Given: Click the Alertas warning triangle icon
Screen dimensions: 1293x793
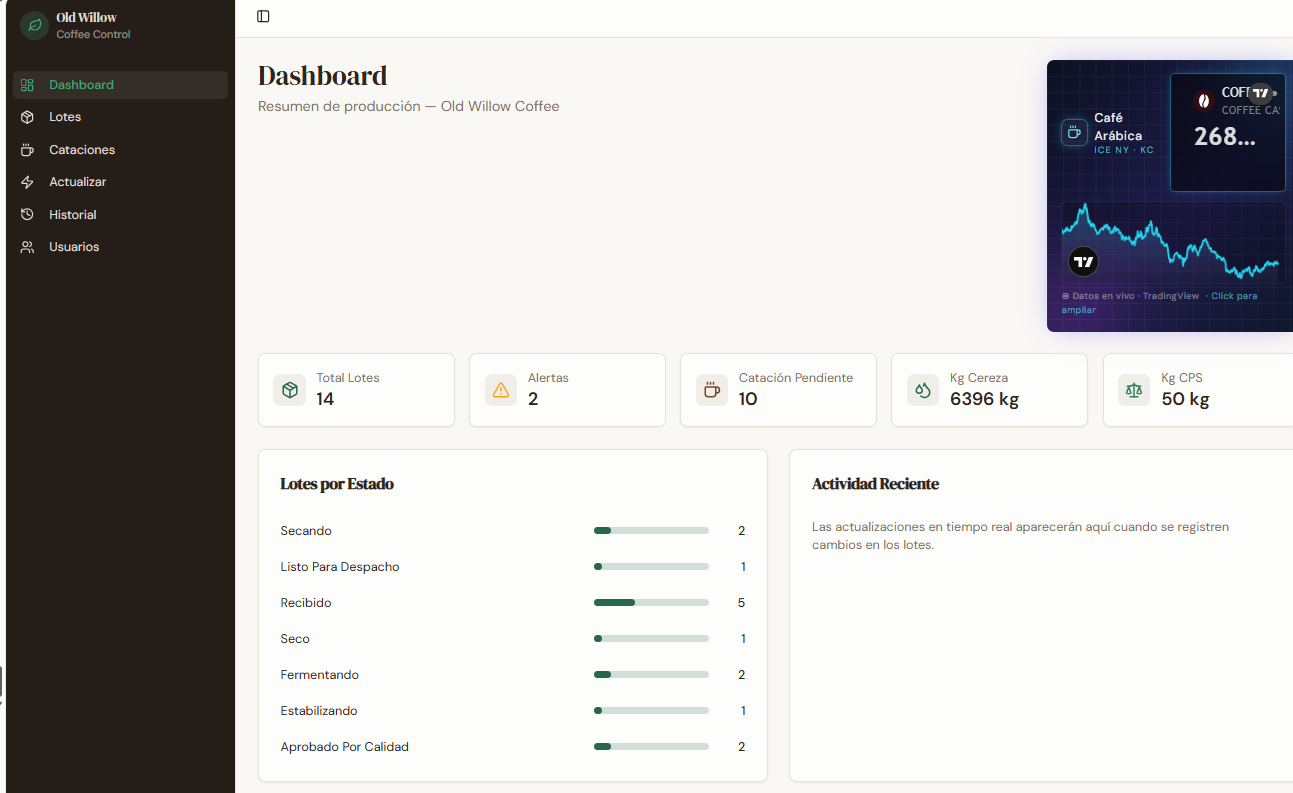Looking at the screenshot, I should click(x=501, y=390).
